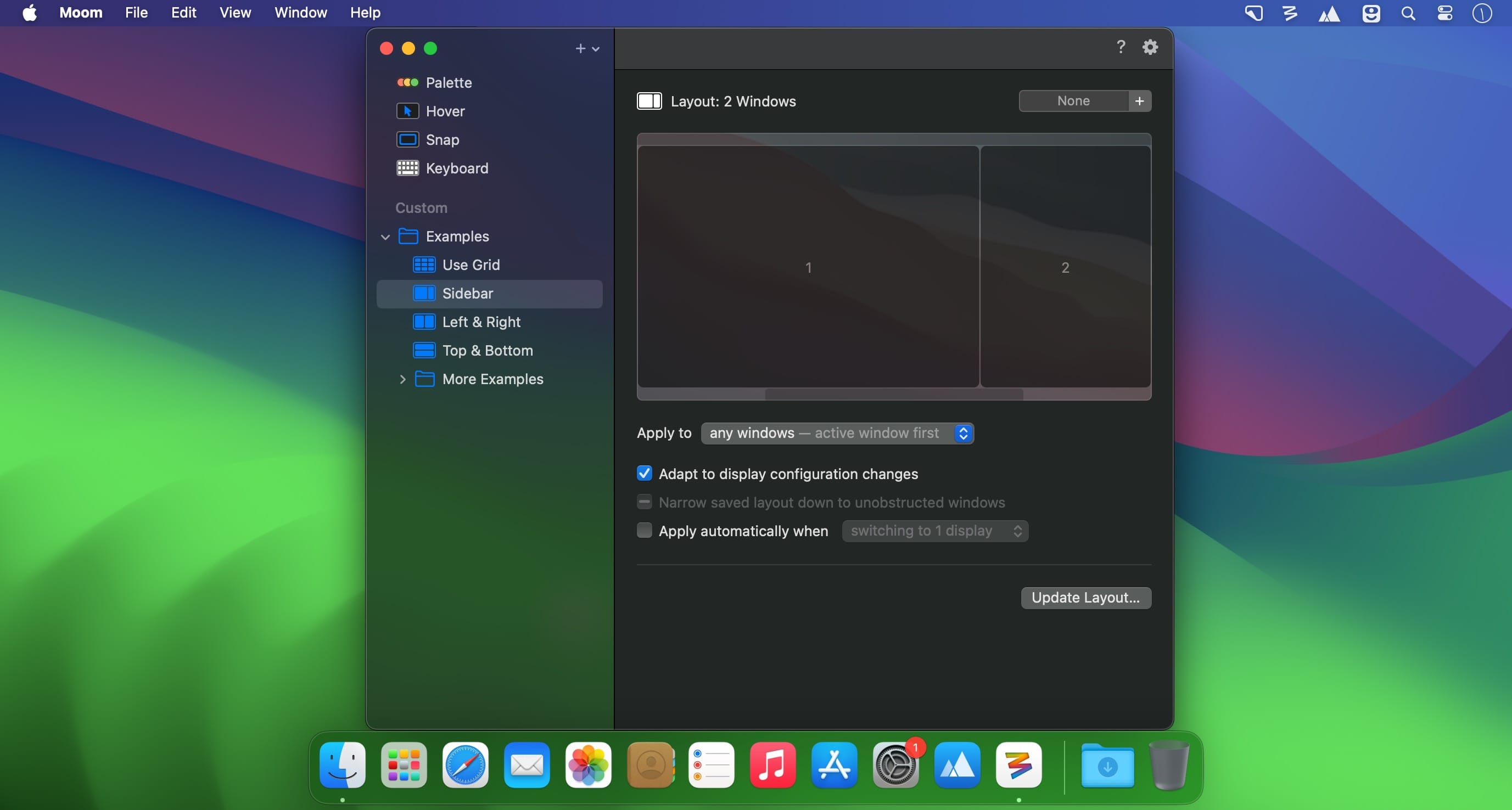
Task: Click window area 2 in layout preview
Action: click(1065, 267)
